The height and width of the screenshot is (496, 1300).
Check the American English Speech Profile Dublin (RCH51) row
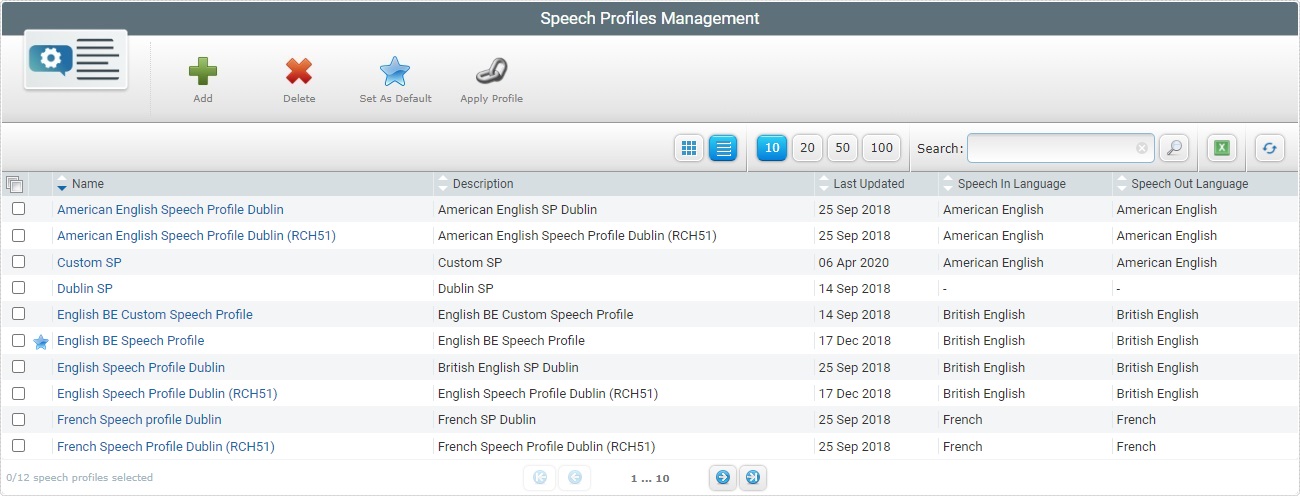pyautogui.click(x=18, y=235)
